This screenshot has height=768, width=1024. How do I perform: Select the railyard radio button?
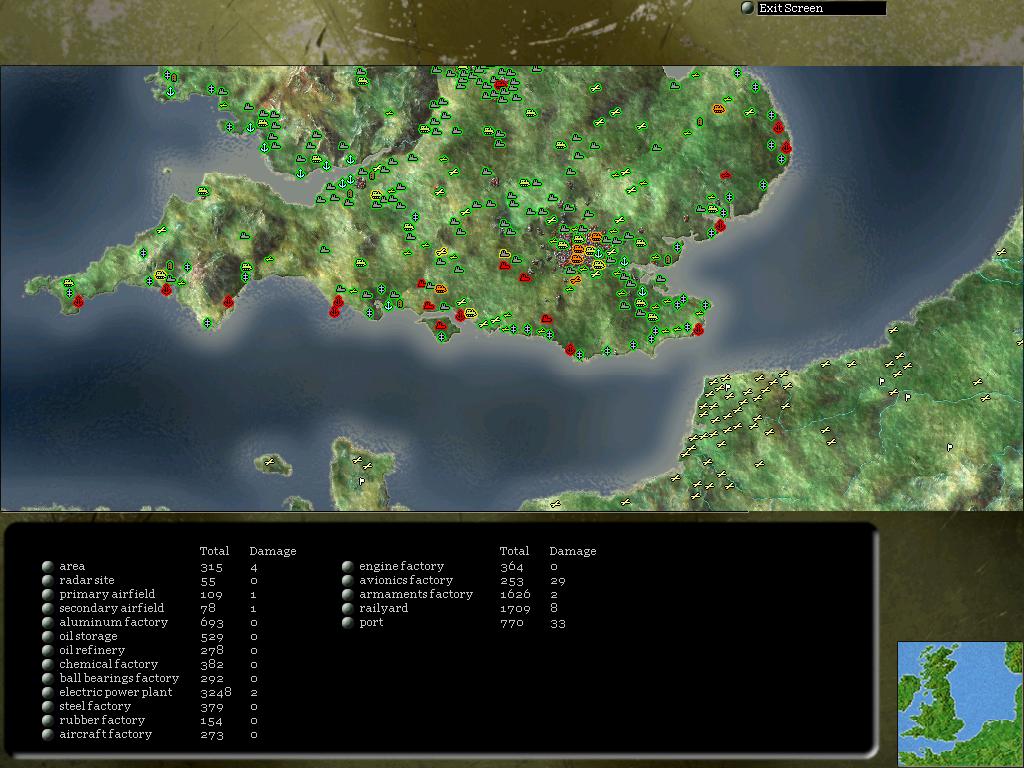tap(347, 608)
